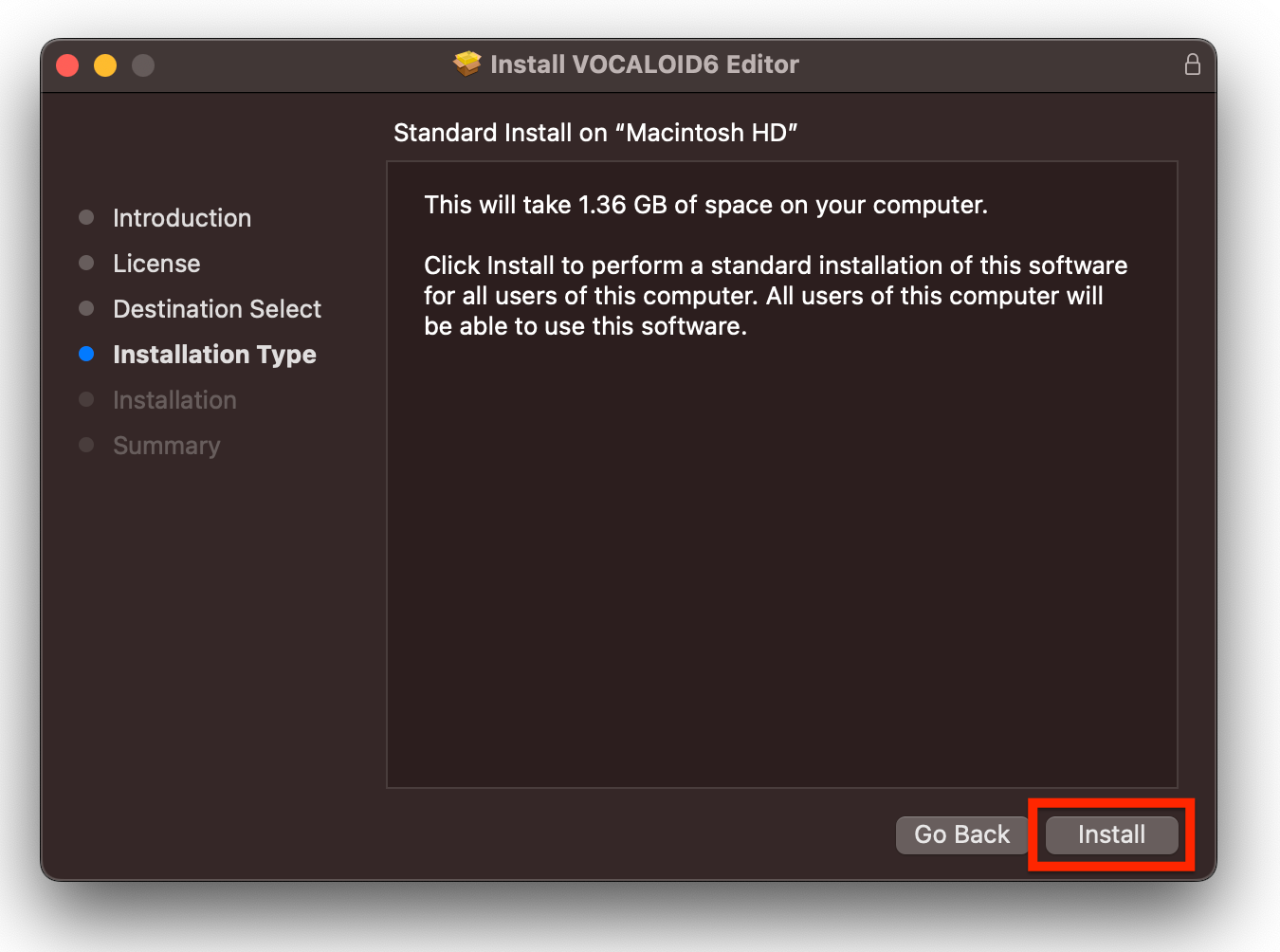Select the Installation Type step
The height and width of the screenshot is (952, 1280).
pyautogui.click(x=214, y=354)
